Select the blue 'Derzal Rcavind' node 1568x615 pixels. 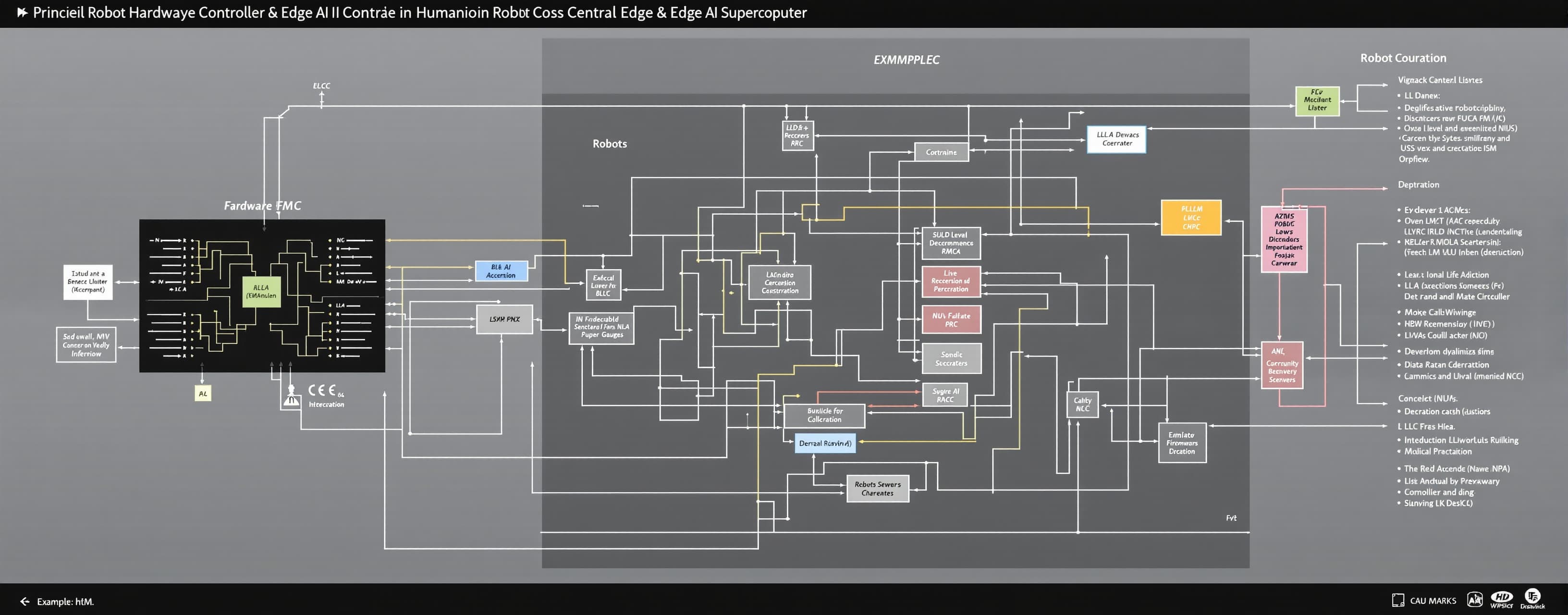pos(825,443)
